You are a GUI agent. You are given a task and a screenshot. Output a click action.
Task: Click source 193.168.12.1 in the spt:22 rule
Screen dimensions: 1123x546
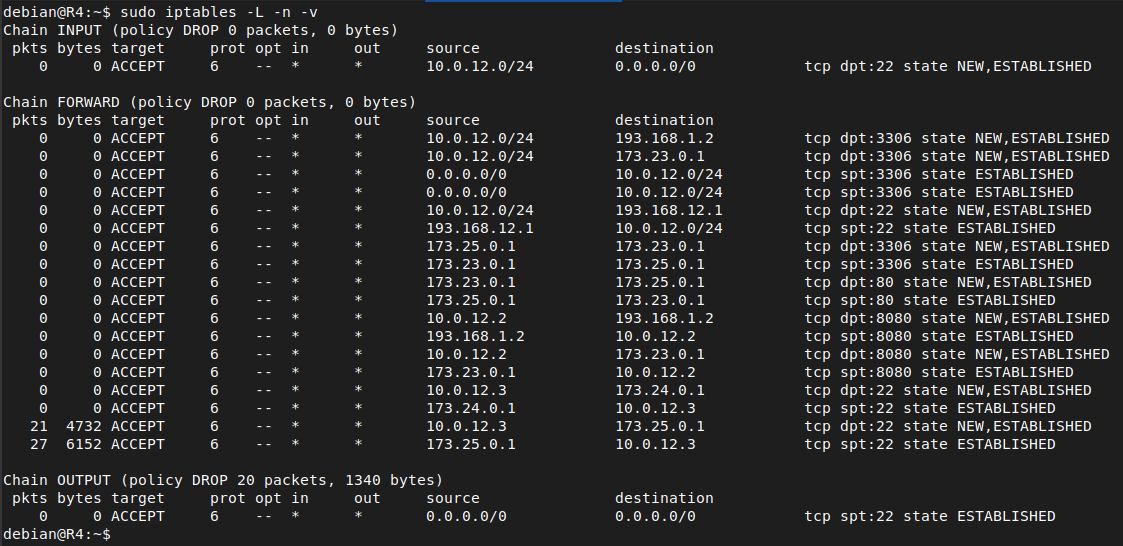[480, 228]
